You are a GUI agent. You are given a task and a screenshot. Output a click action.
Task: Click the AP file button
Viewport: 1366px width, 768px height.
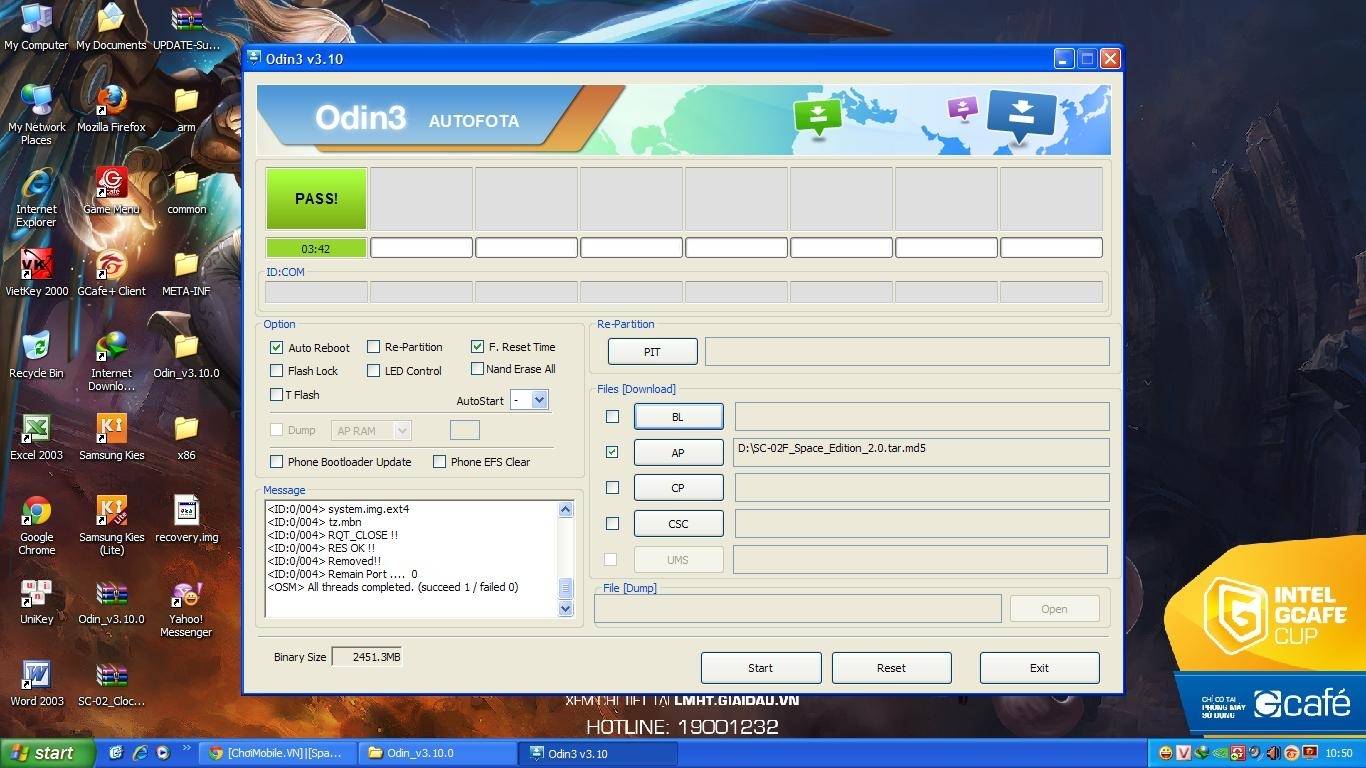678,453
